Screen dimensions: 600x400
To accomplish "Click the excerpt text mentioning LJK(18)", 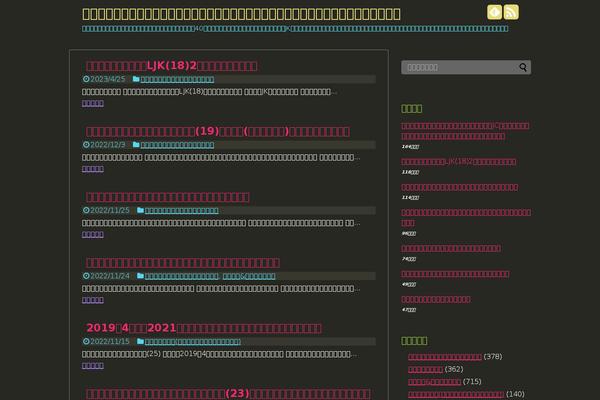I will point(209,92).
